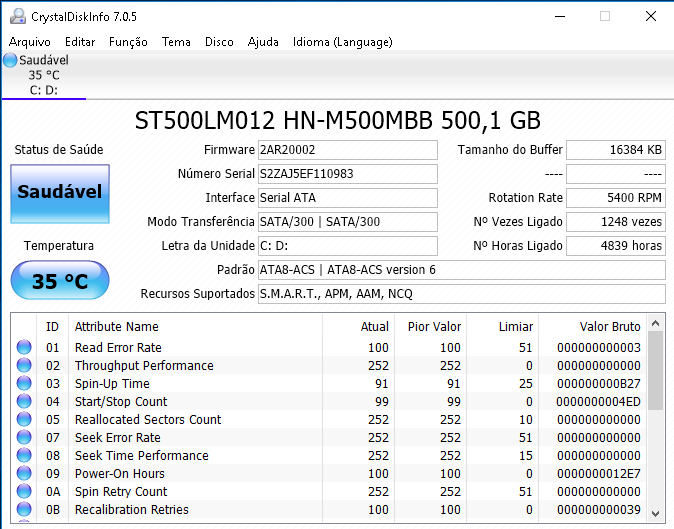Click the Temperatura label
The width and height of the screenshot is (674, 529).
(x=59, y=245)
